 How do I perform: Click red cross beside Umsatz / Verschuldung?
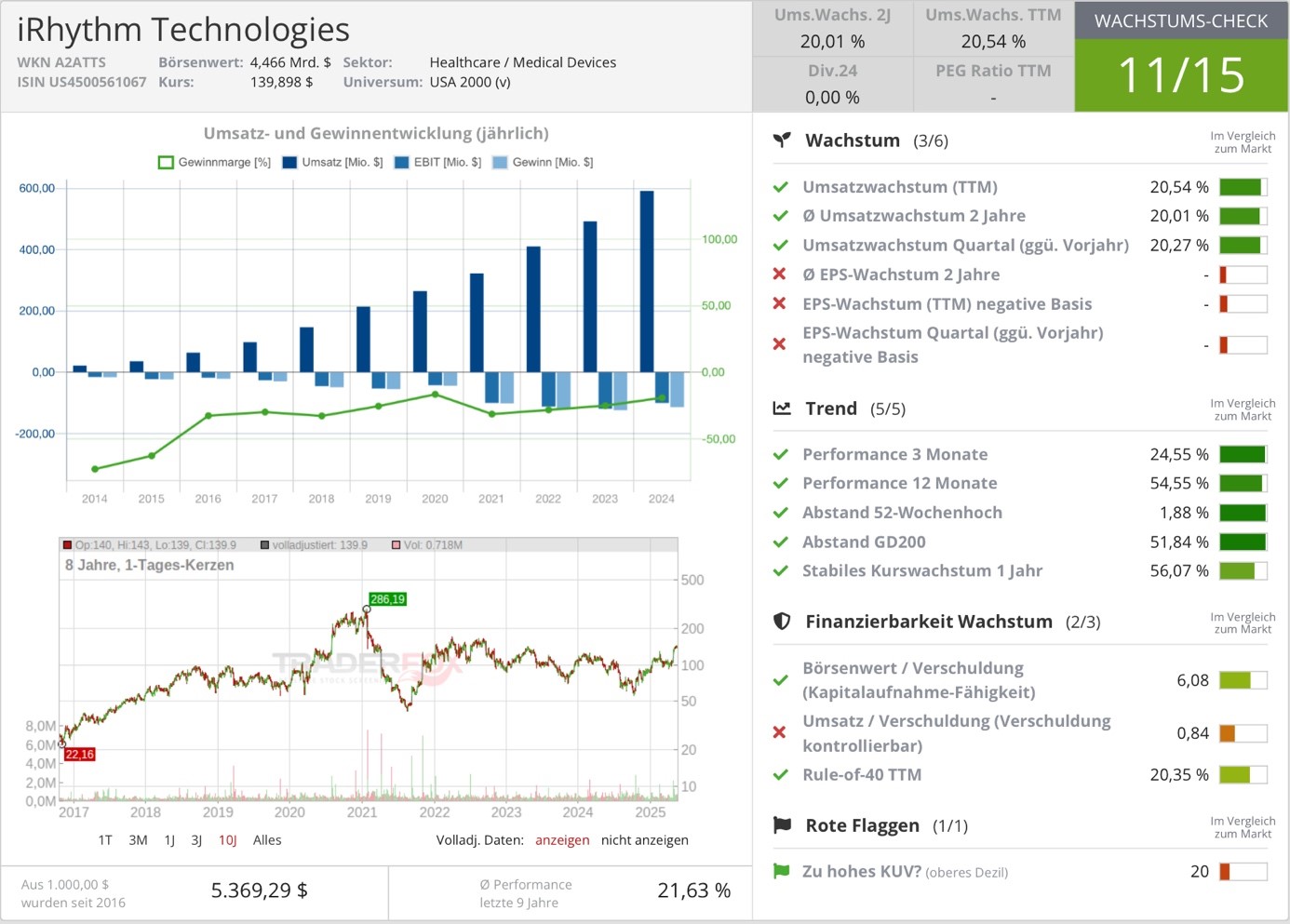tap(780, 733)
